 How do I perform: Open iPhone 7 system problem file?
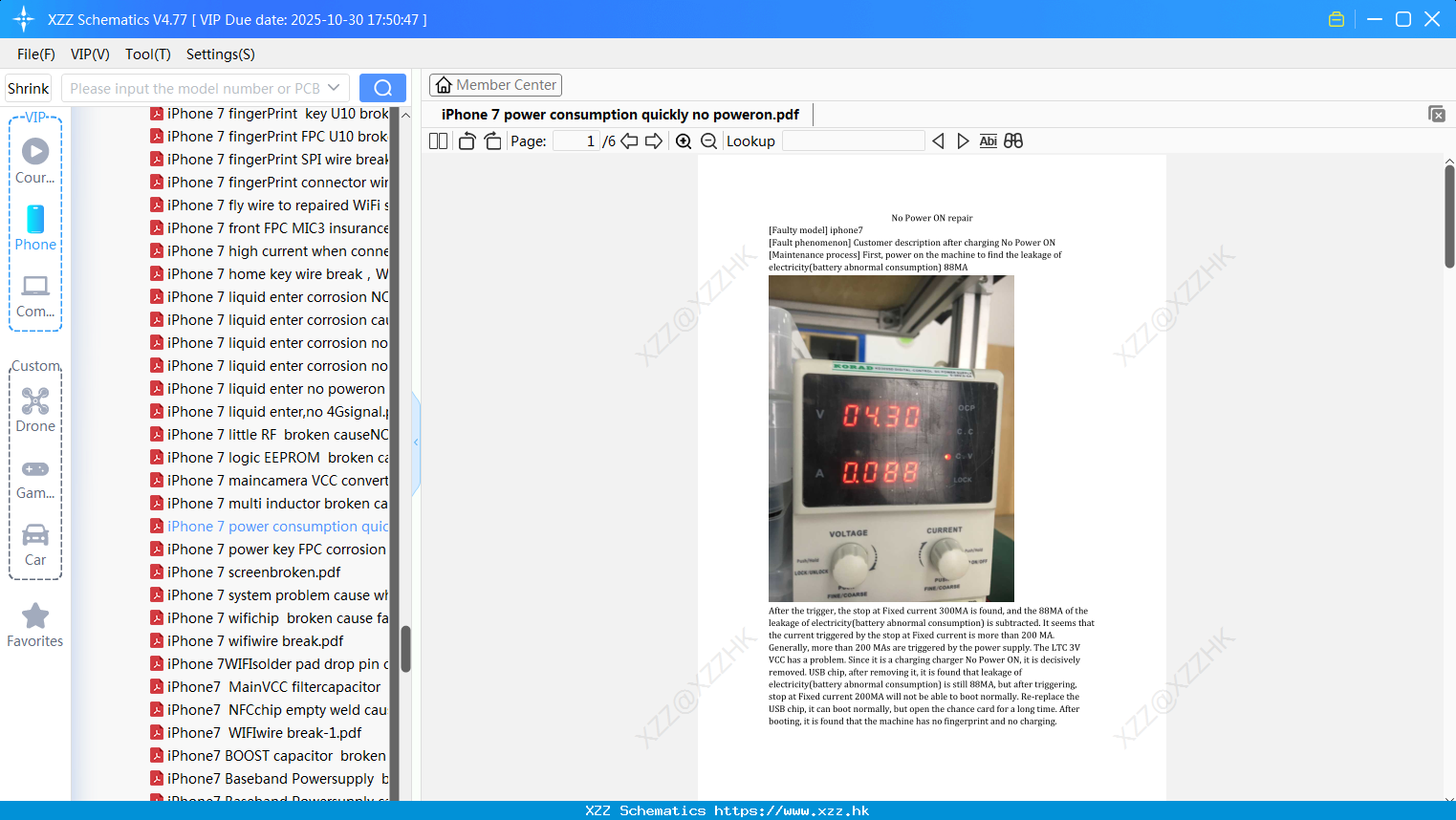269,595
